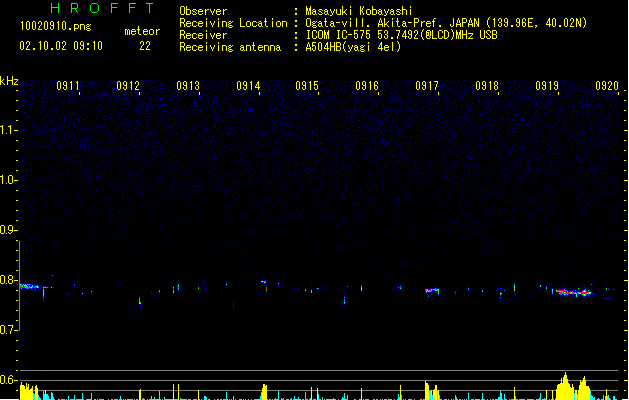The width and height of the screenshot is (629, 400).
Task: Select antenna value A504HB(yagi 4el)
Action: [x=353, y=47]
